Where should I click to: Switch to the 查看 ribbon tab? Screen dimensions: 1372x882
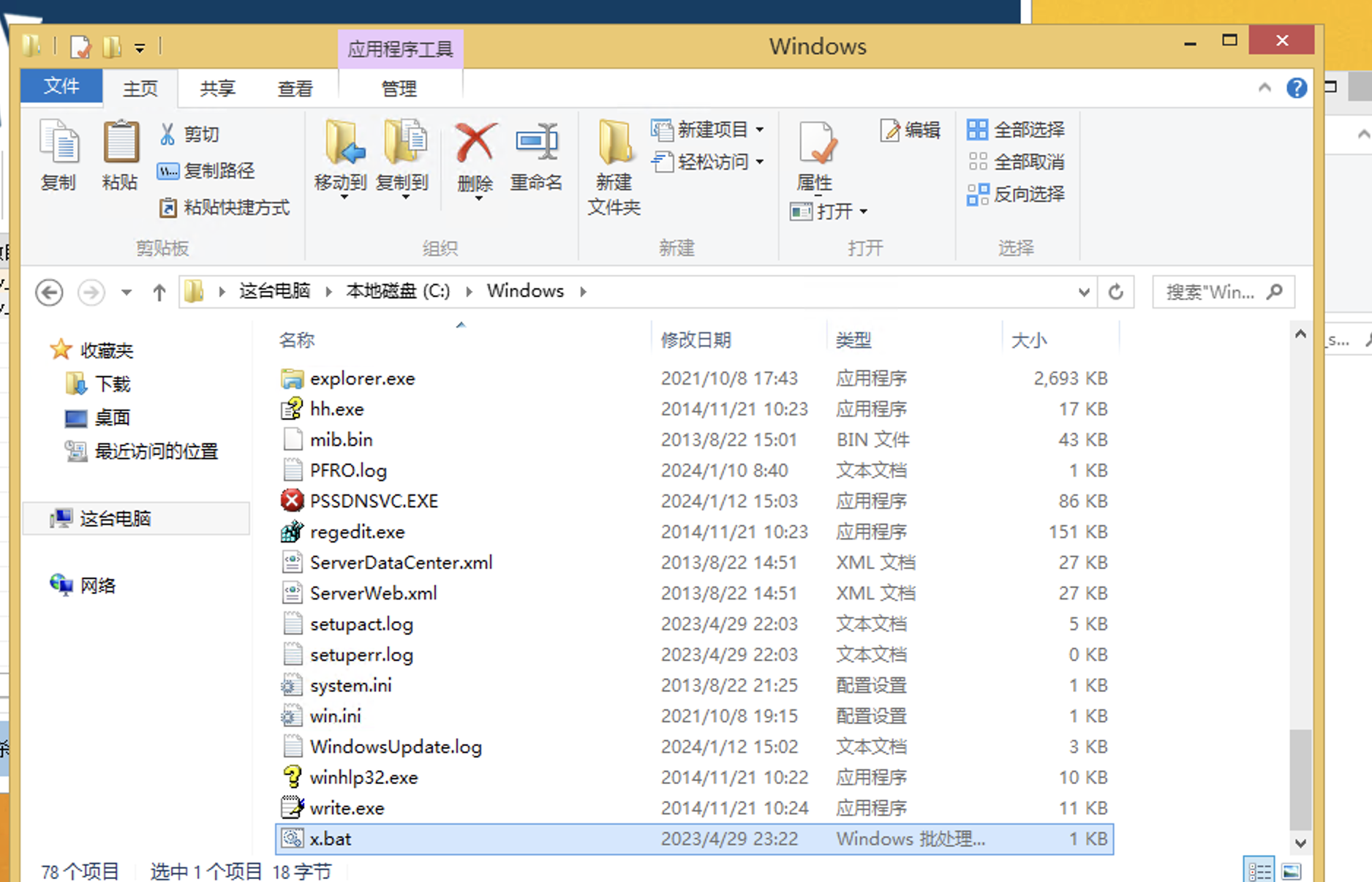click(295, 88)
